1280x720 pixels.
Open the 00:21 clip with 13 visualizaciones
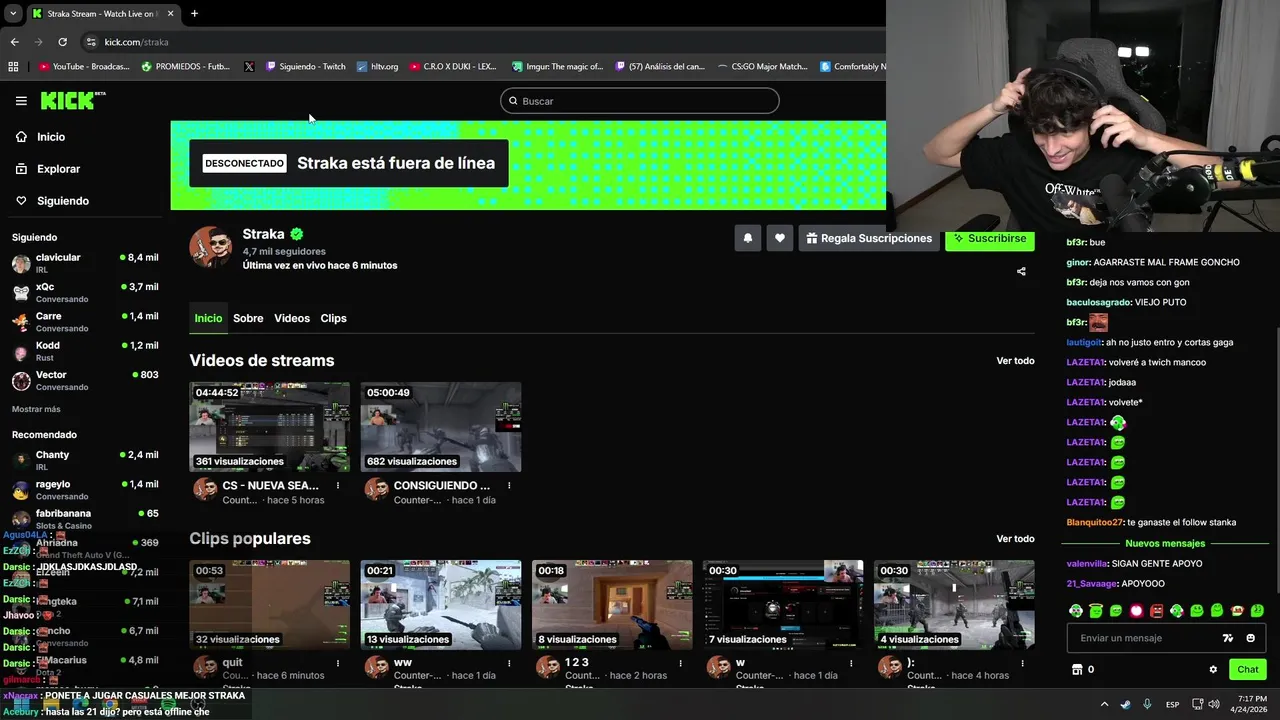(441, 605)
